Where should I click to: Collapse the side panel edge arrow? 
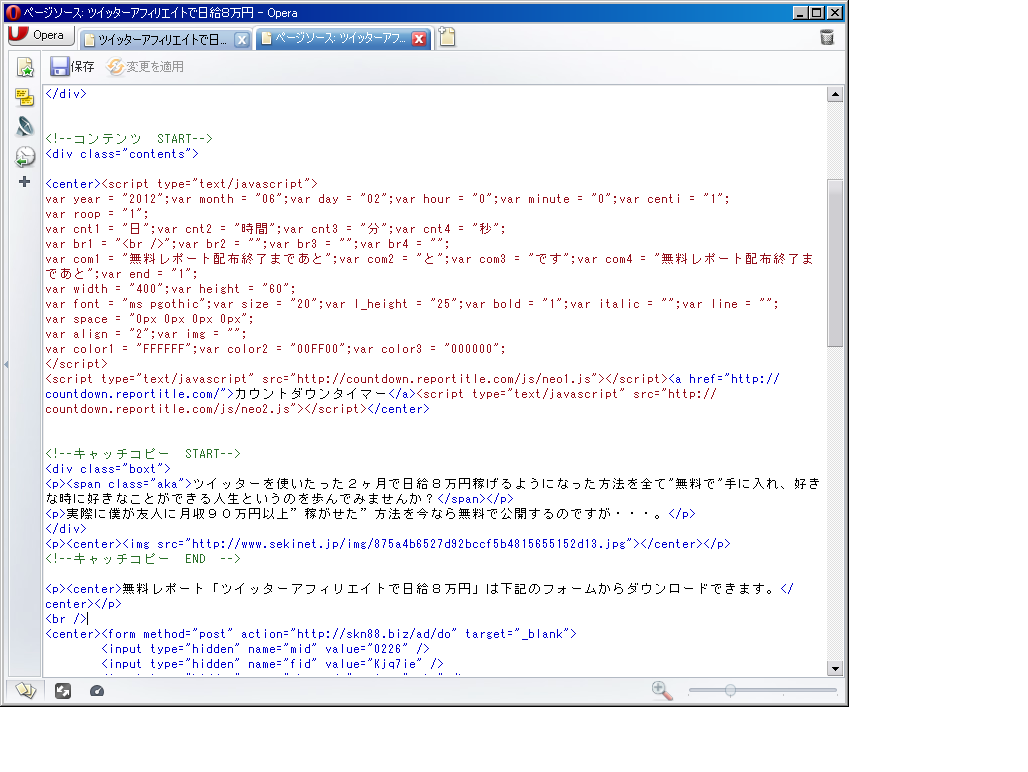tap(6, 364)
